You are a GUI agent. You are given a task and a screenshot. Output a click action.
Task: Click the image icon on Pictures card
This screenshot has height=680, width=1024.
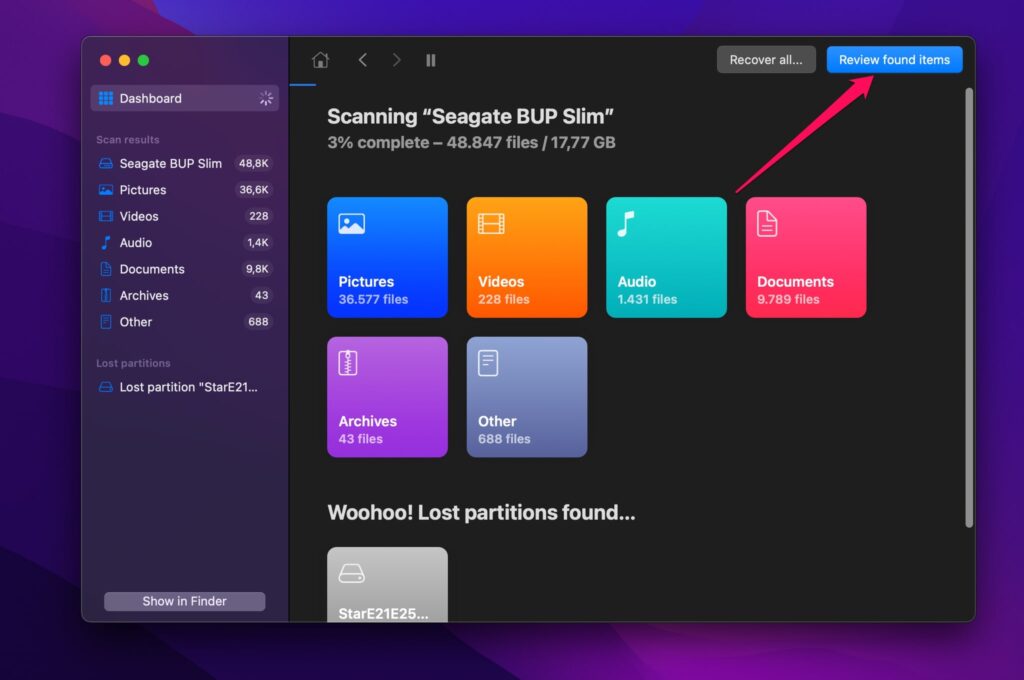click(351, 224)
